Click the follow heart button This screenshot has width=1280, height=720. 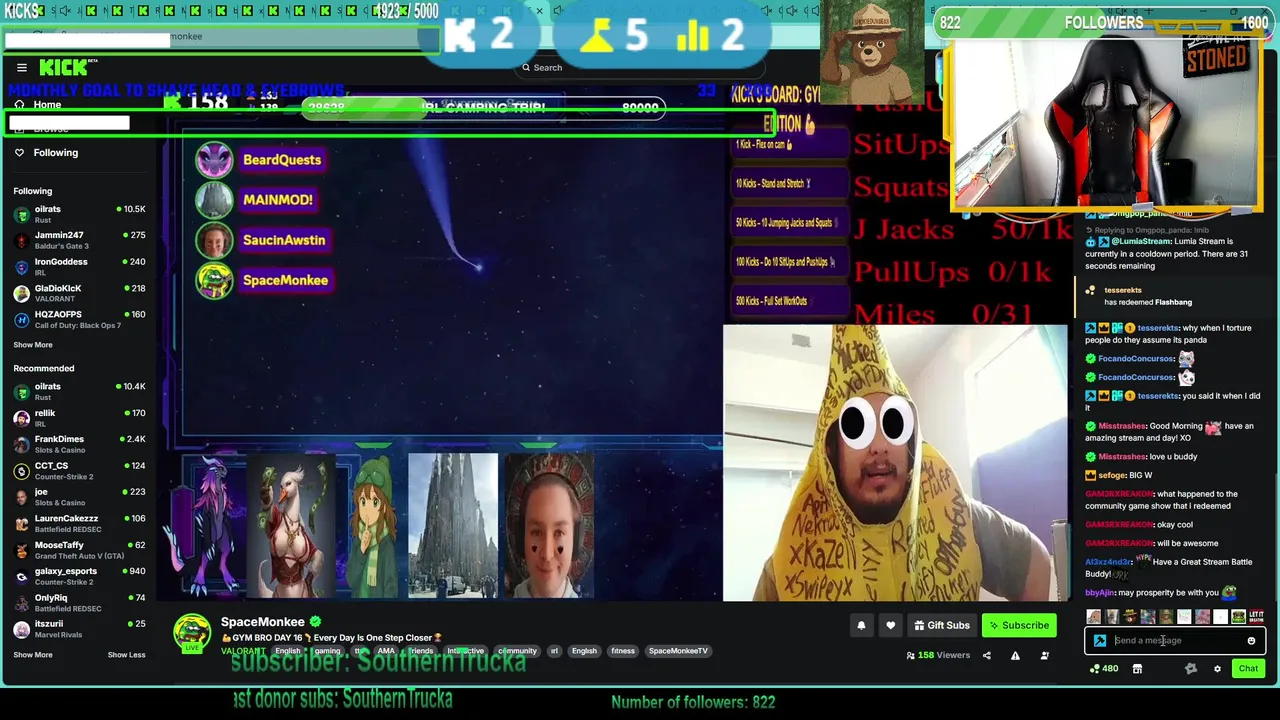(x=890, y=626)
